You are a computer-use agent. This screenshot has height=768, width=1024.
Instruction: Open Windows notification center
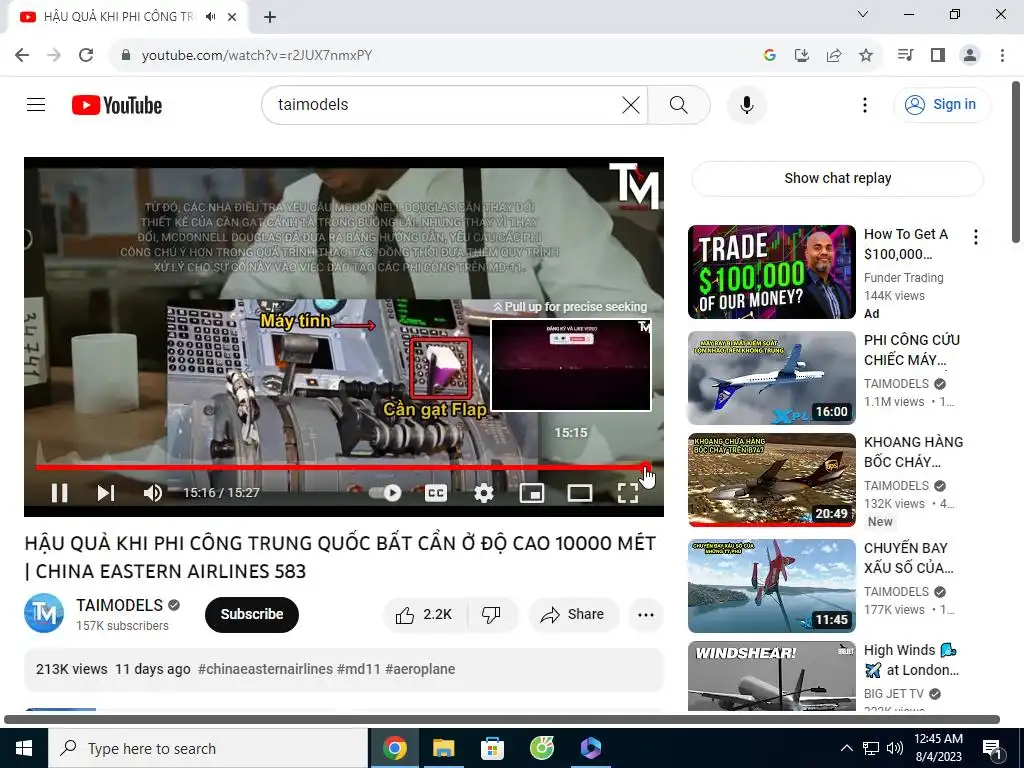991,748
